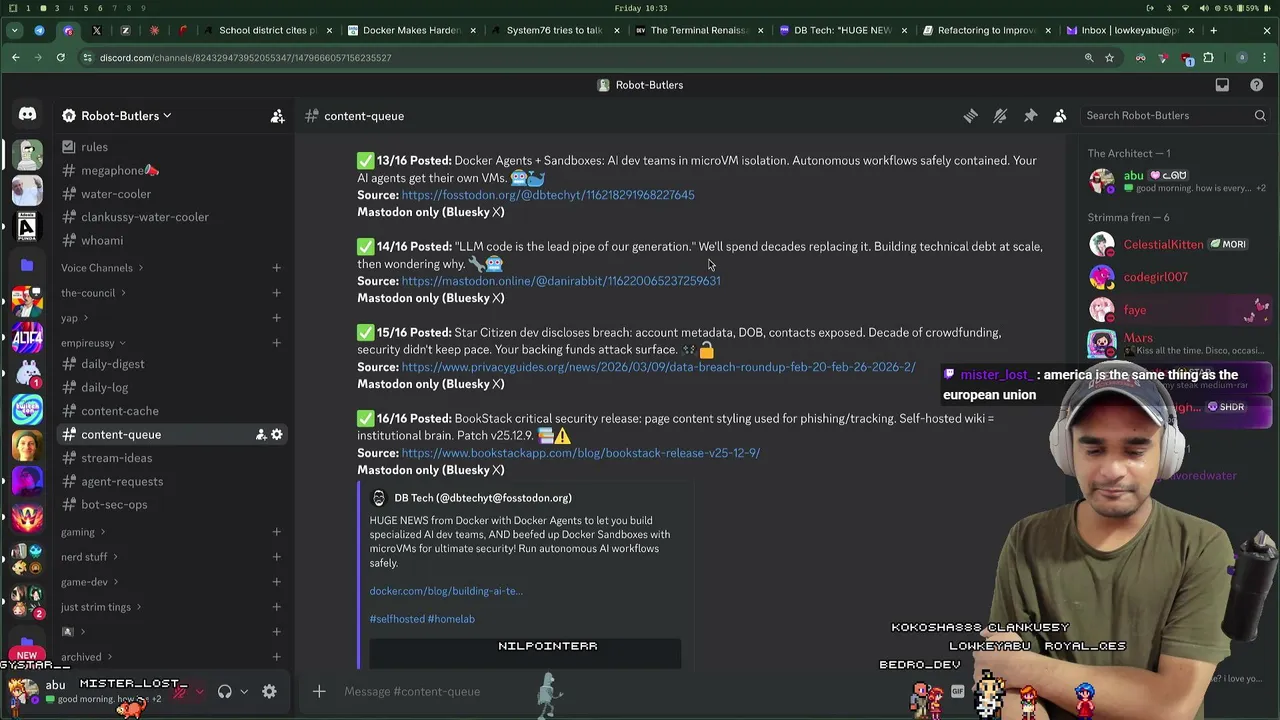Open a new browser tab with plus
The image size is (1280, 720).
tap(1214, 30)
